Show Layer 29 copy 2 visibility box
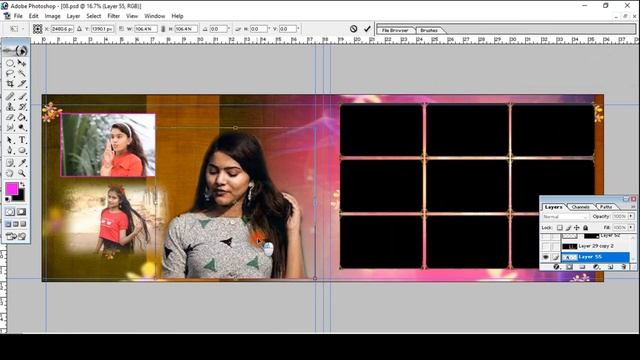This screenshot has width=640, height=360. tap(545, 247)
